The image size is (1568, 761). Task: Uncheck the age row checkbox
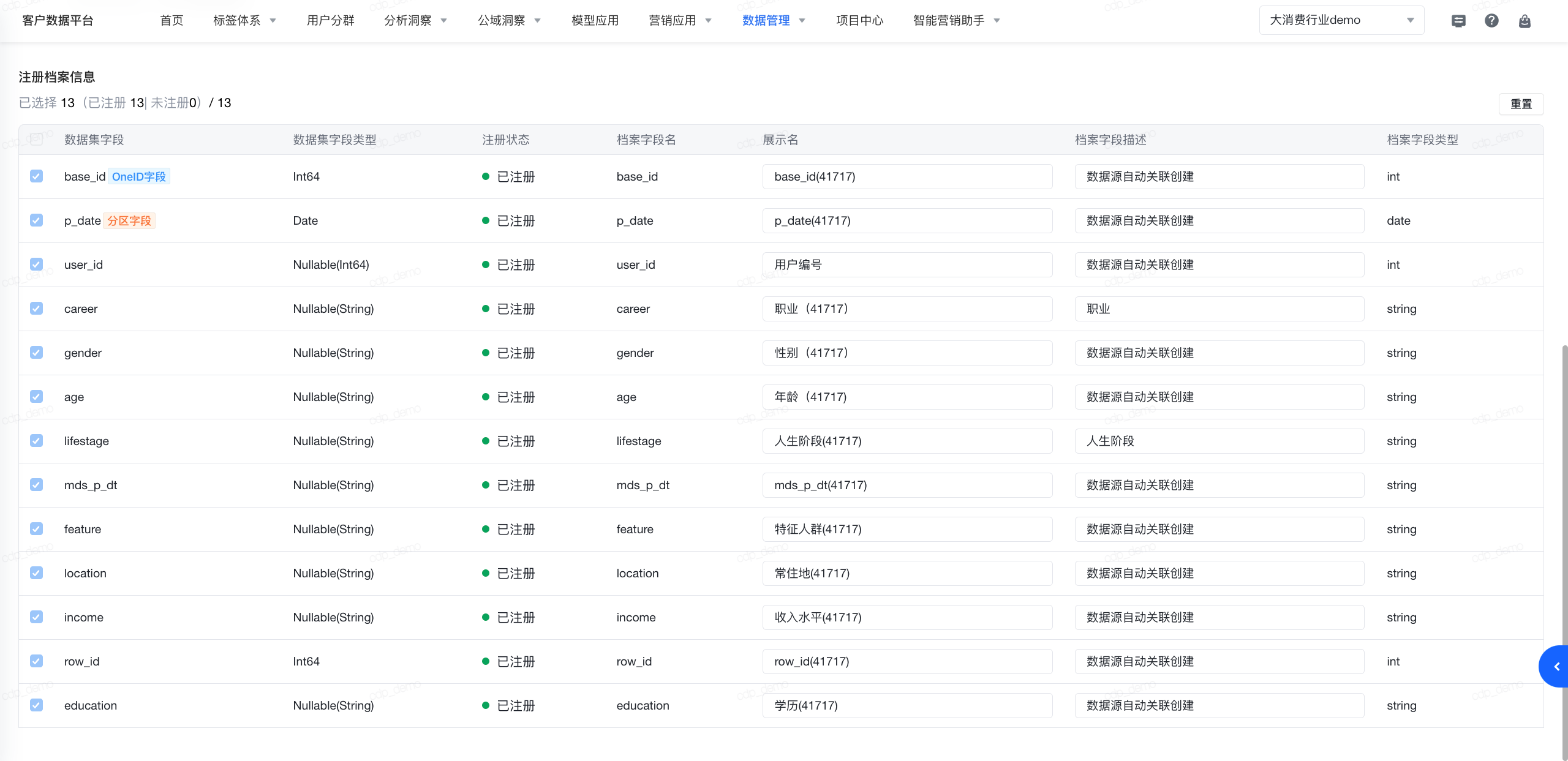pyautogui.click(x=37, y=397)
